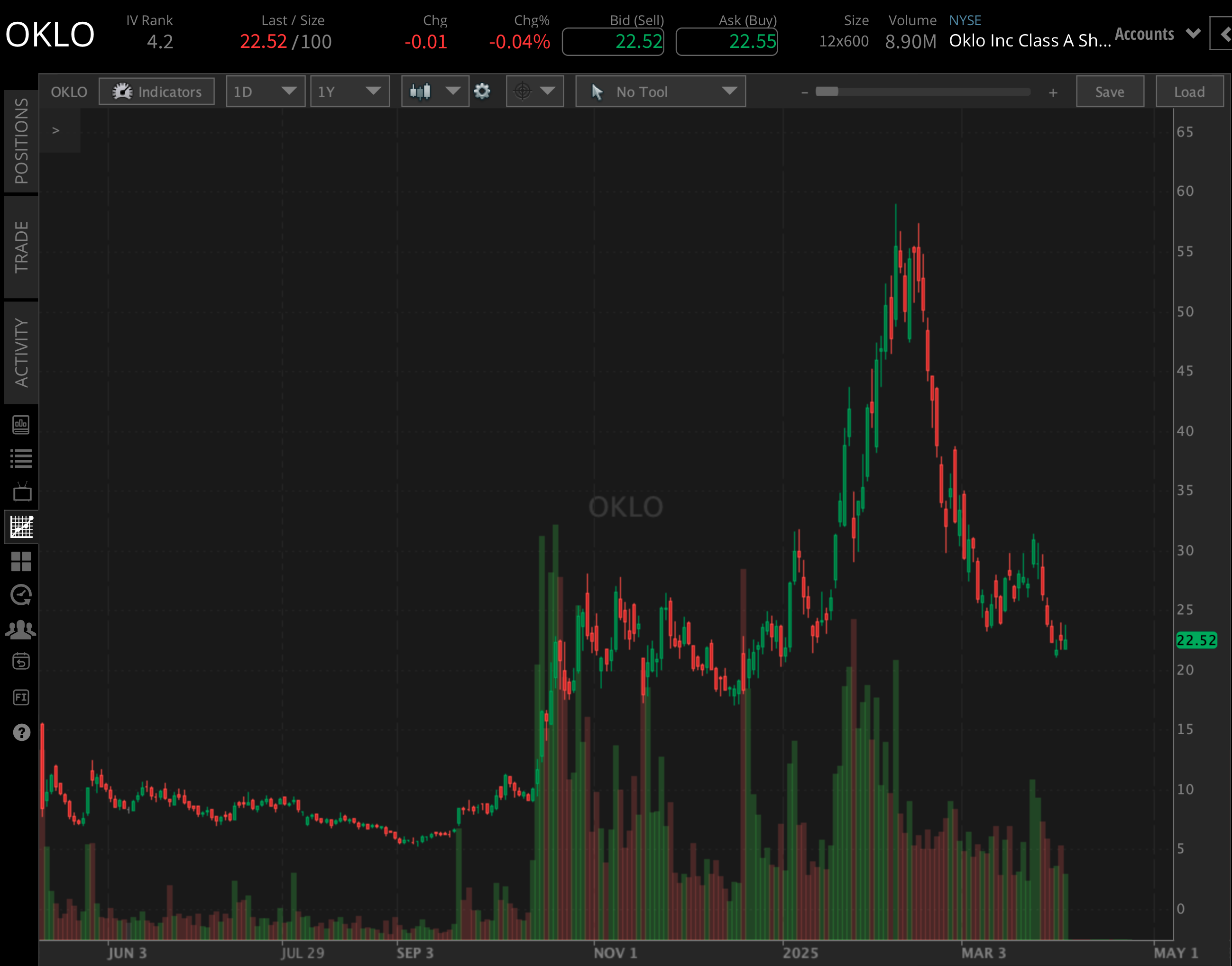Open the history clock icon
This screenshot has width=1232, height=966.
pyautogui.click(x=21, y=595)
